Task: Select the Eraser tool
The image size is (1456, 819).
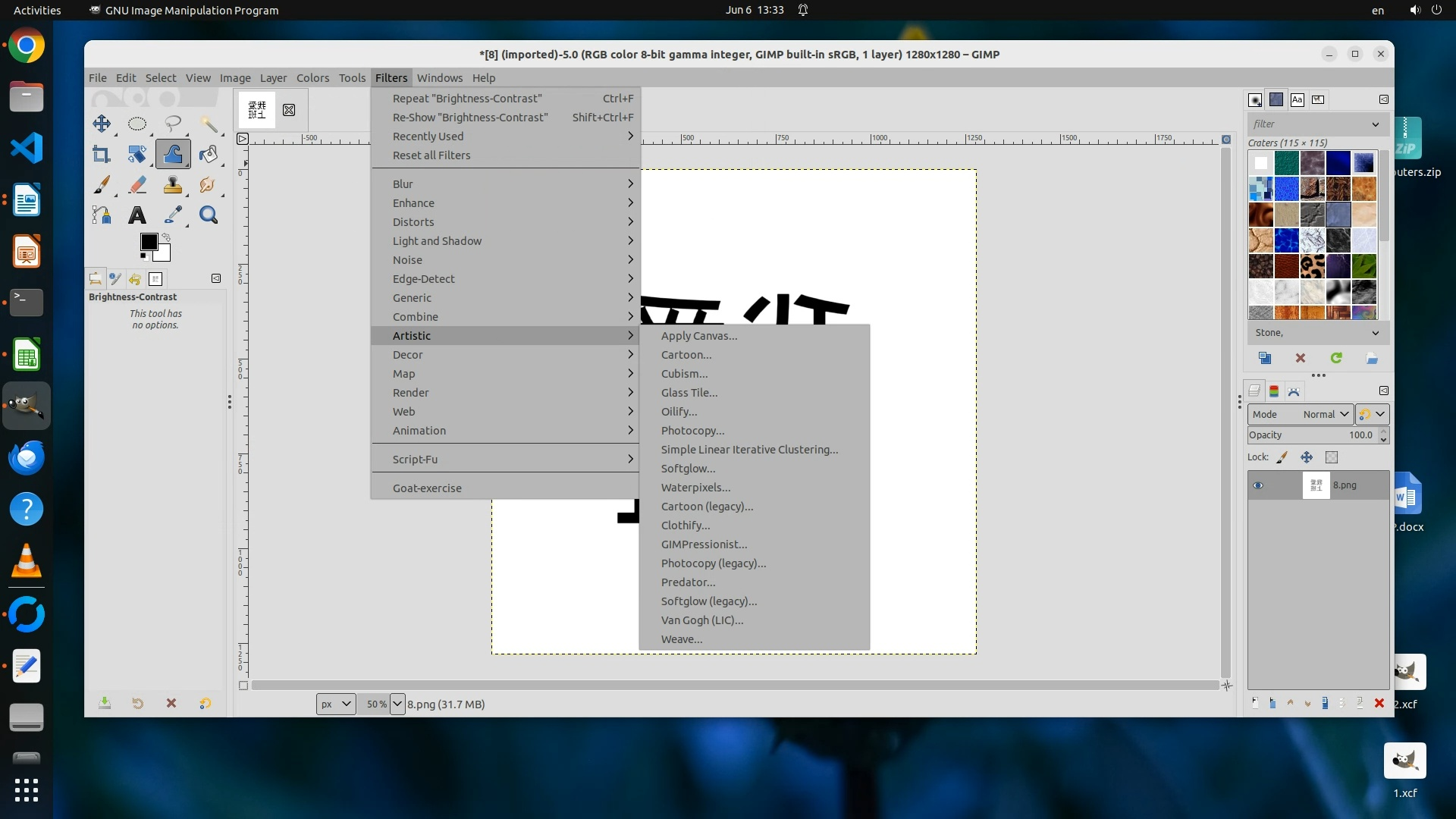Action: click(x=136, y=185)
